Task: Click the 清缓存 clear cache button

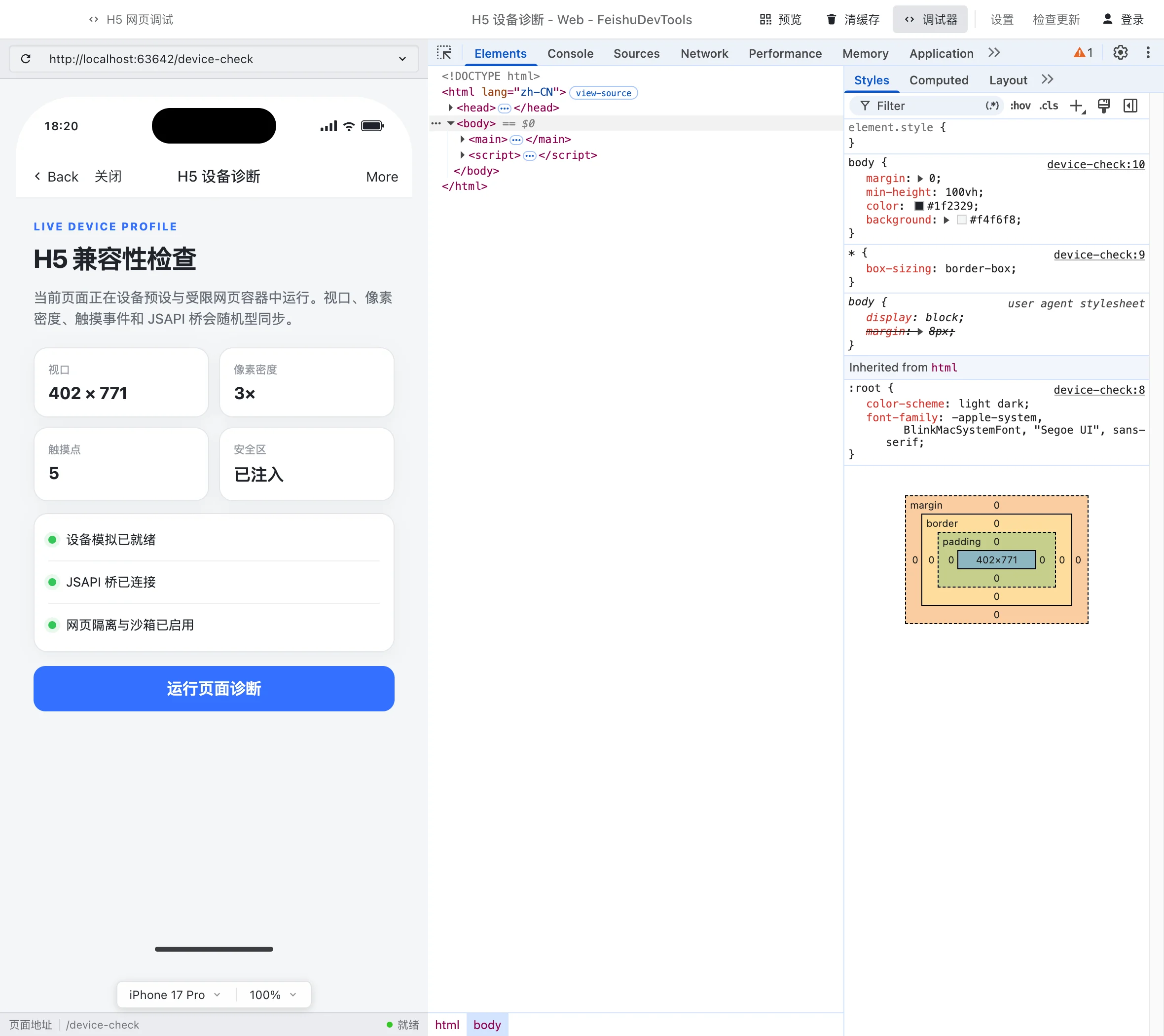Action: [x=852, y=19]
